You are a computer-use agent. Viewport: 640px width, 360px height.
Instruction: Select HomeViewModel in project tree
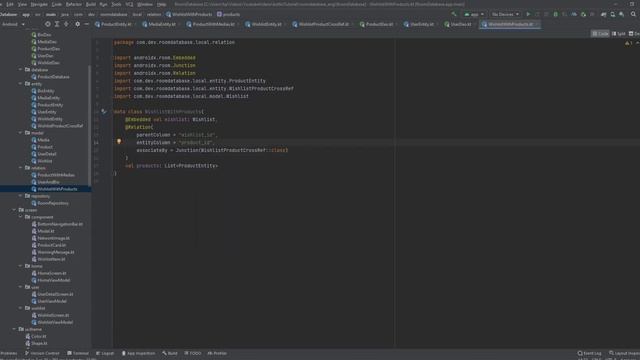(53, 280)
